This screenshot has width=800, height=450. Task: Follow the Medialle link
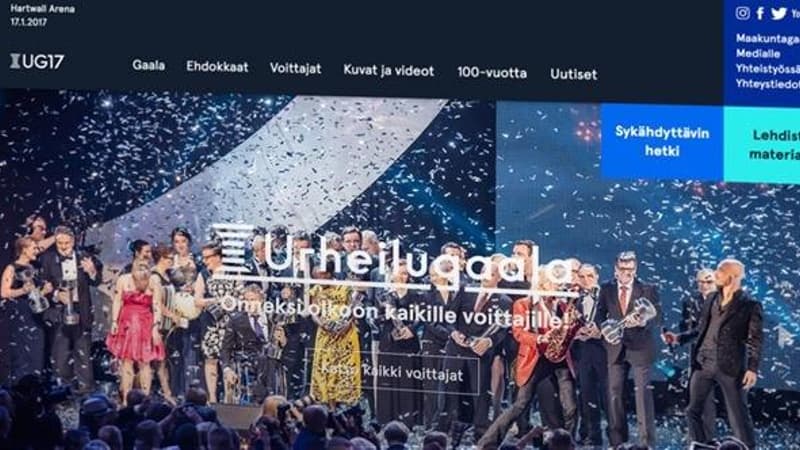(x=758, y=54)
